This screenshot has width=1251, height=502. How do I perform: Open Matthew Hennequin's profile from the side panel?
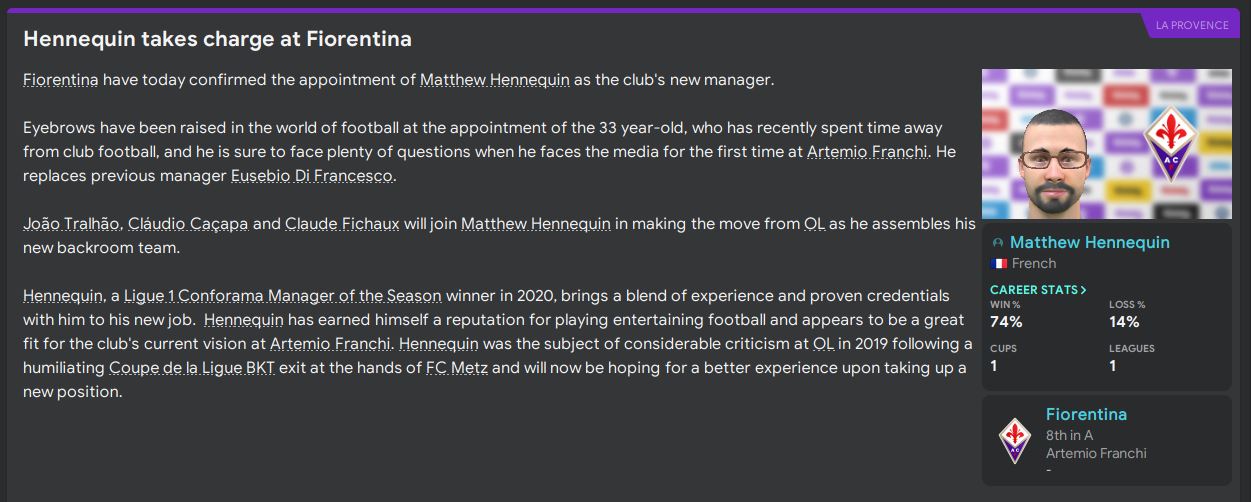[x=1089, y=243]
